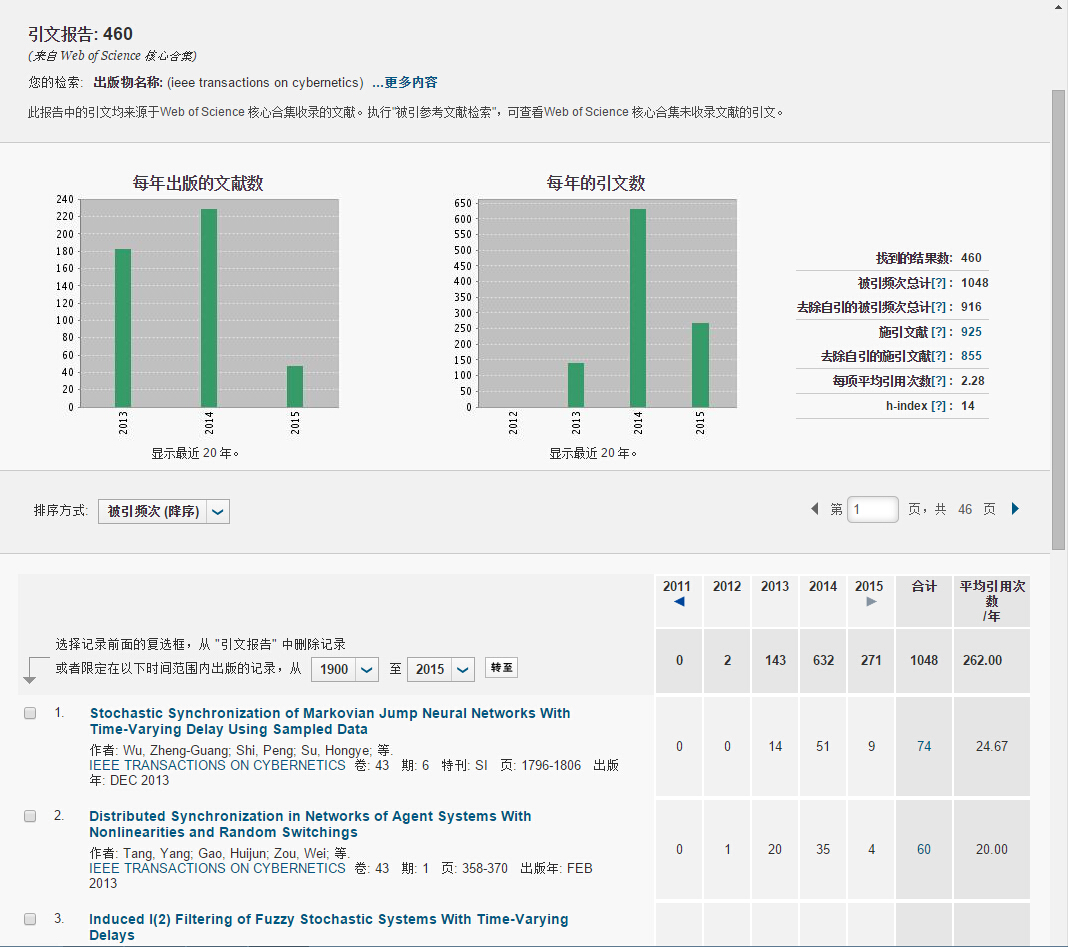Click record 2 average value 20.00
Image resolution: width=1068 pixels, height=947 pixels.
click(x=991, y=849)
